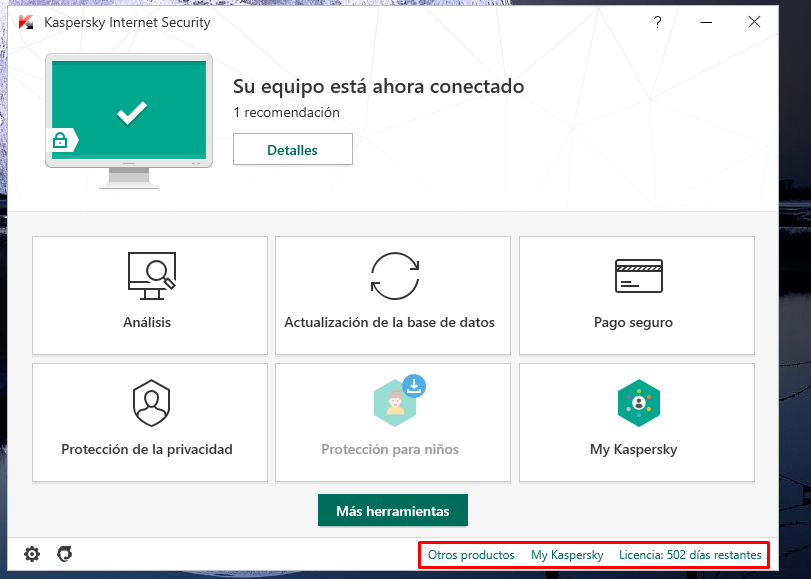Open the Análisis scan tile
Image resolution: width=811 pixels, height=579 pixels.
150,295
